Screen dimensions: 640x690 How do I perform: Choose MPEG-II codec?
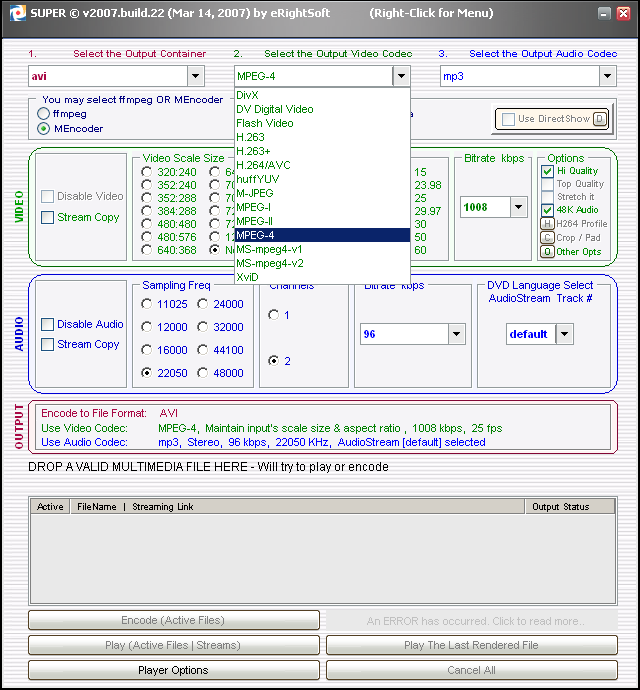[322, 221]
